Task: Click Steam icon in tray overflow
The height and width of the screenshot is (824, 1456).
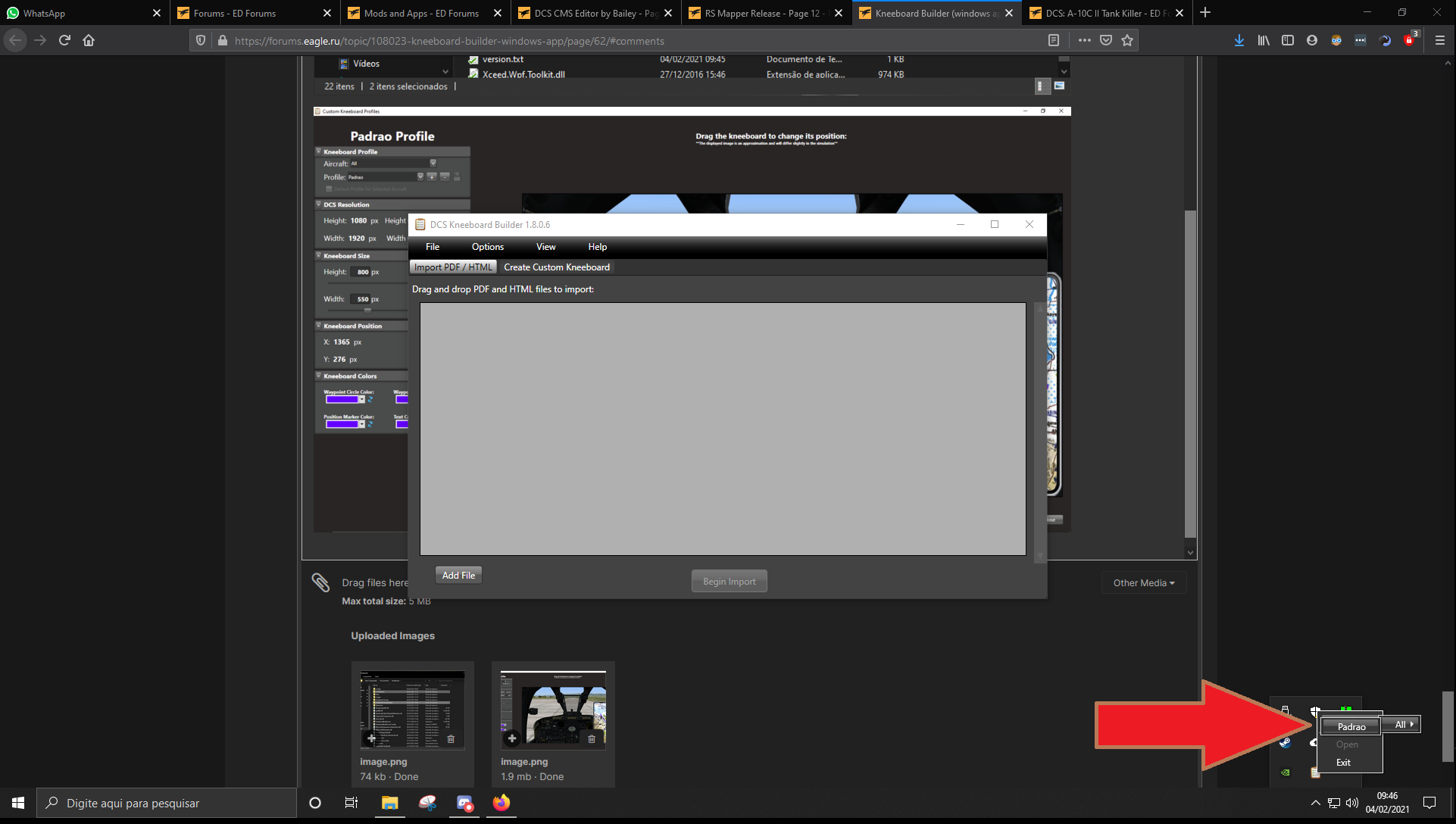Action: pos(1286,743)
